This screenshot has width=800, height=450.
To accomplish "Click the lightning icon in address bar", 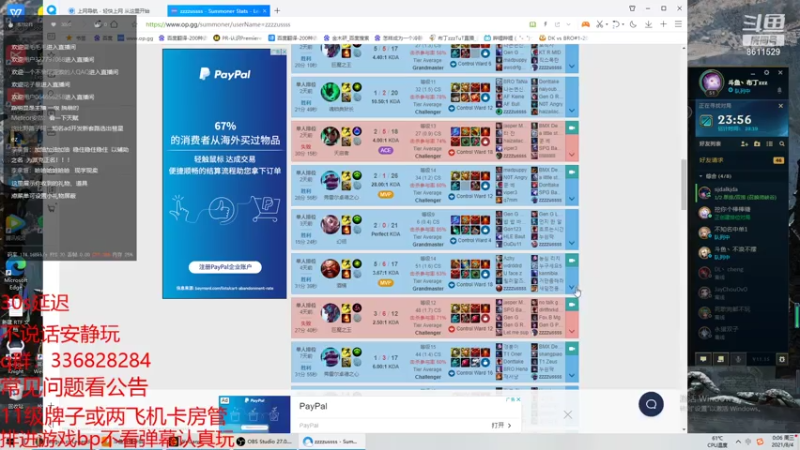I will (545, 24).
